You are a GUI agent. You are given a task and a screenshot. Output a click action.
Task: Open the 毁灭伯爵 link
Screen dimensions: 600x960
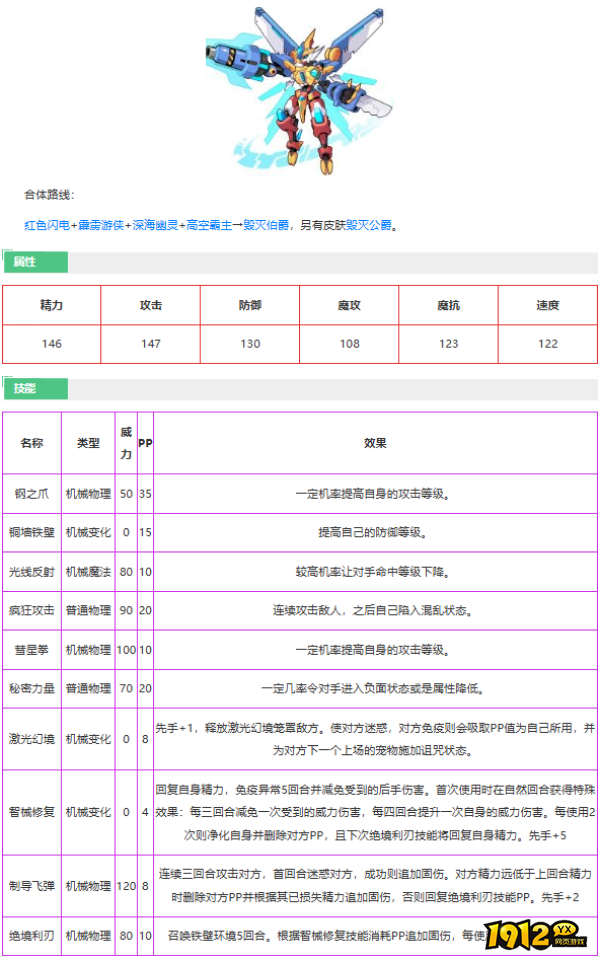[265, 226]
